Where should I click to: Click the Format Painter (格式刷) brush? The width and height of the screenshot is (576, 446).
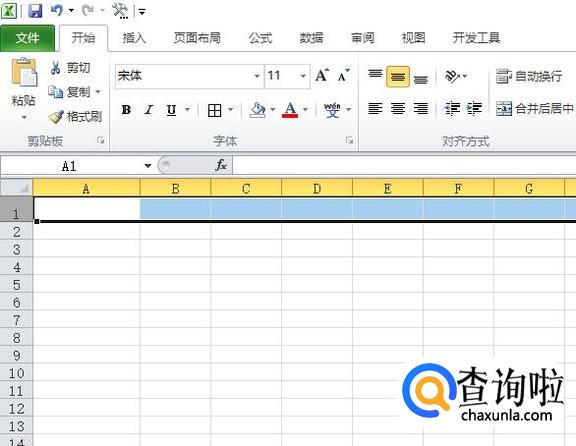pyautogui.click(x=55, y=117)
